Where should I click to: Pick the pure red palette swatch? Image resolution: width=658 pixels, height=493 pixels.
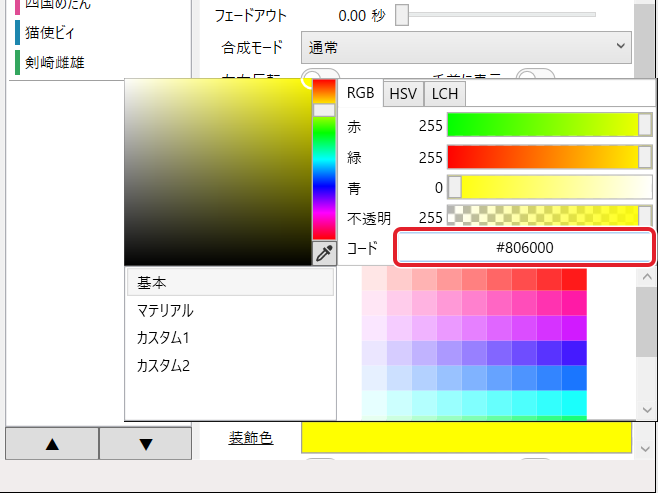574,279
